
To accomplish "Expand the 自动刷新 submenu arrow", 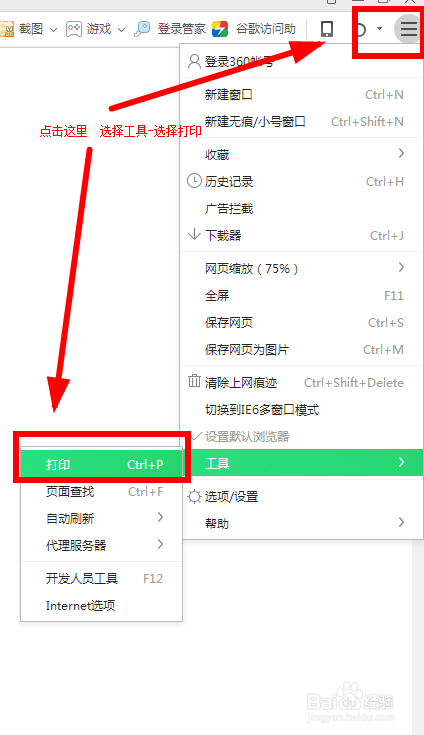I will coord(160,518).
